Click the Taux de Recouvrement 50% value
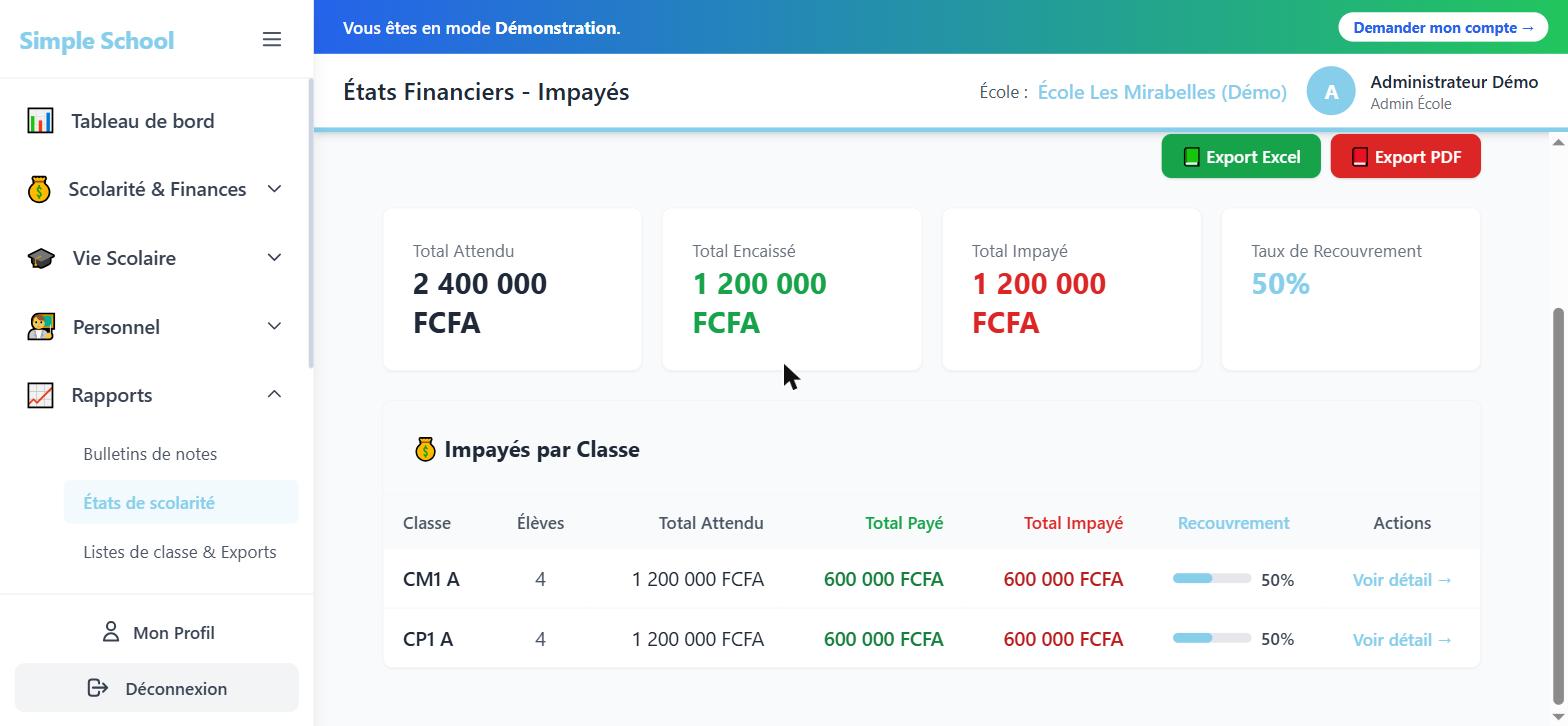The image size is (1568, 726). pos(1280,284)
